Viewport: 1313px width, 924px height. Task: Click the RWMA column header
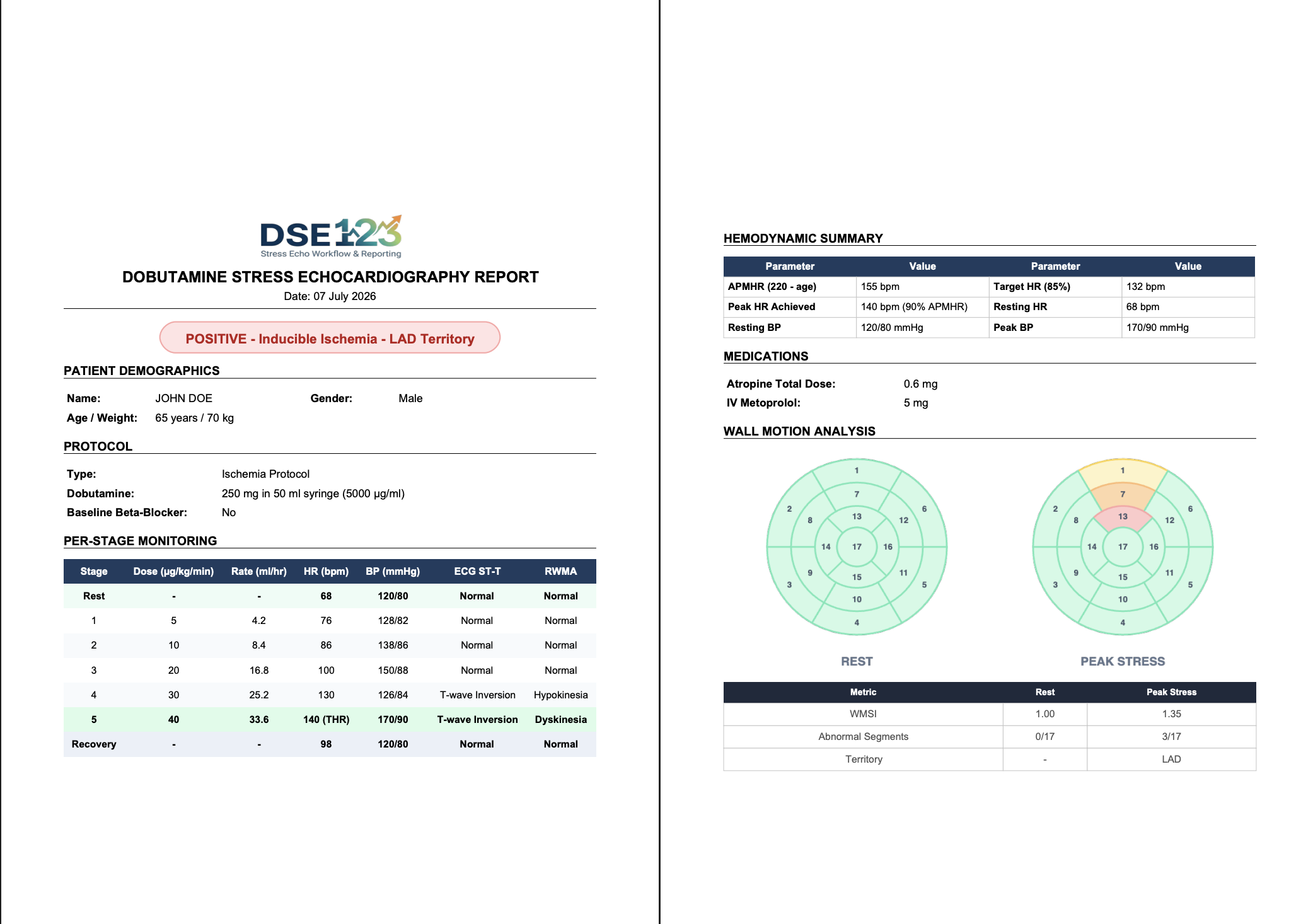(561, 571)
